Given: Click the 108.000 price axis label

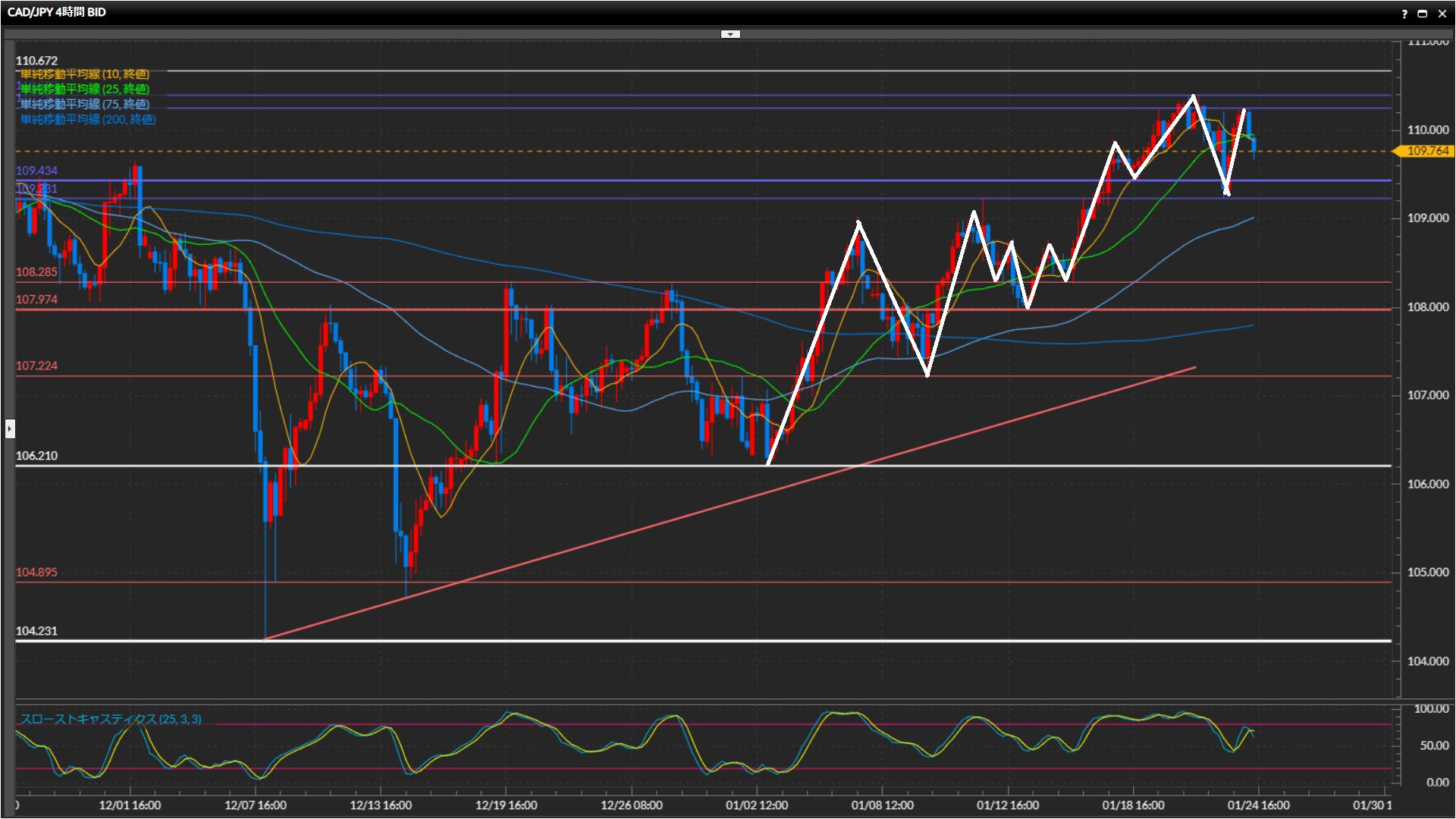Looking at the screenshot, I should click(x=1427, y=307).
